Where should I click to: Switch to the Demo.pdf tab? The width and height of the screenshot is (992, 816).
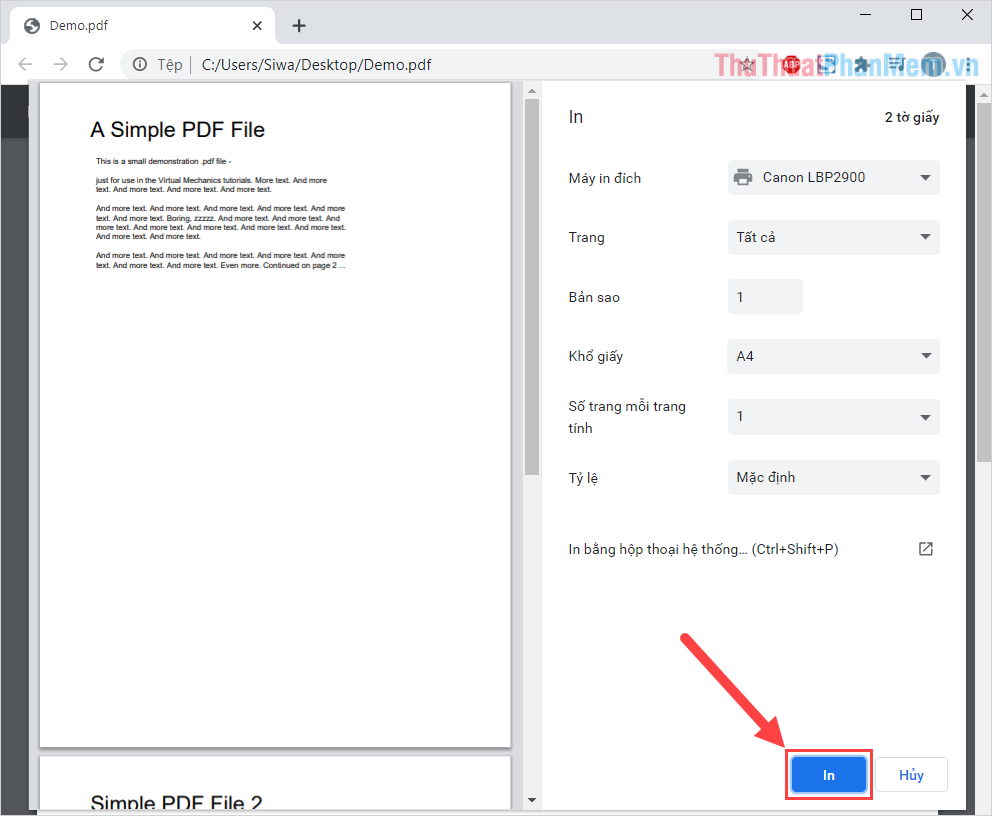(x=130, y=25)
